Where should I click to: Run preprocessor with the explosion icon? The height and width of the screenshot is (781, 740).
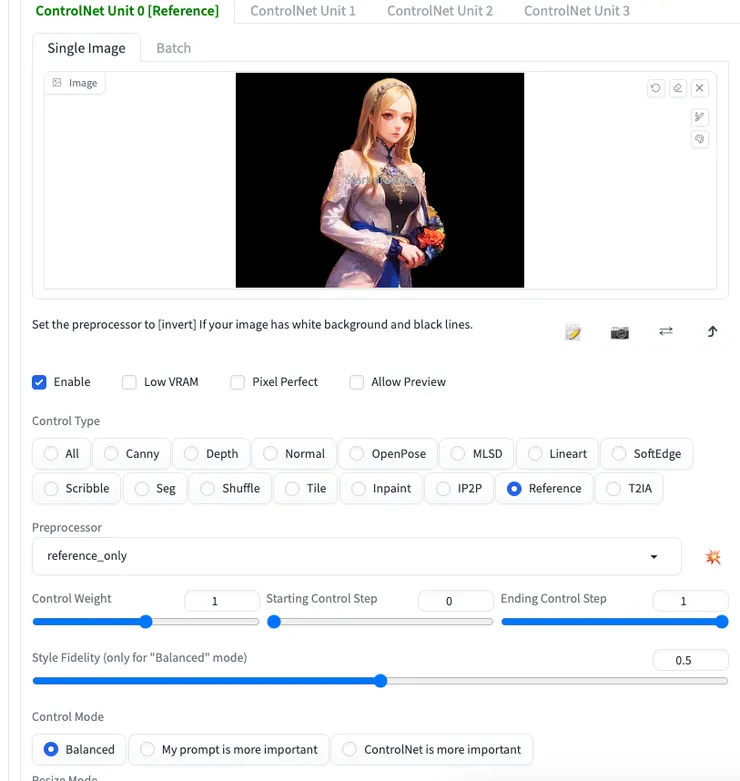713,556
